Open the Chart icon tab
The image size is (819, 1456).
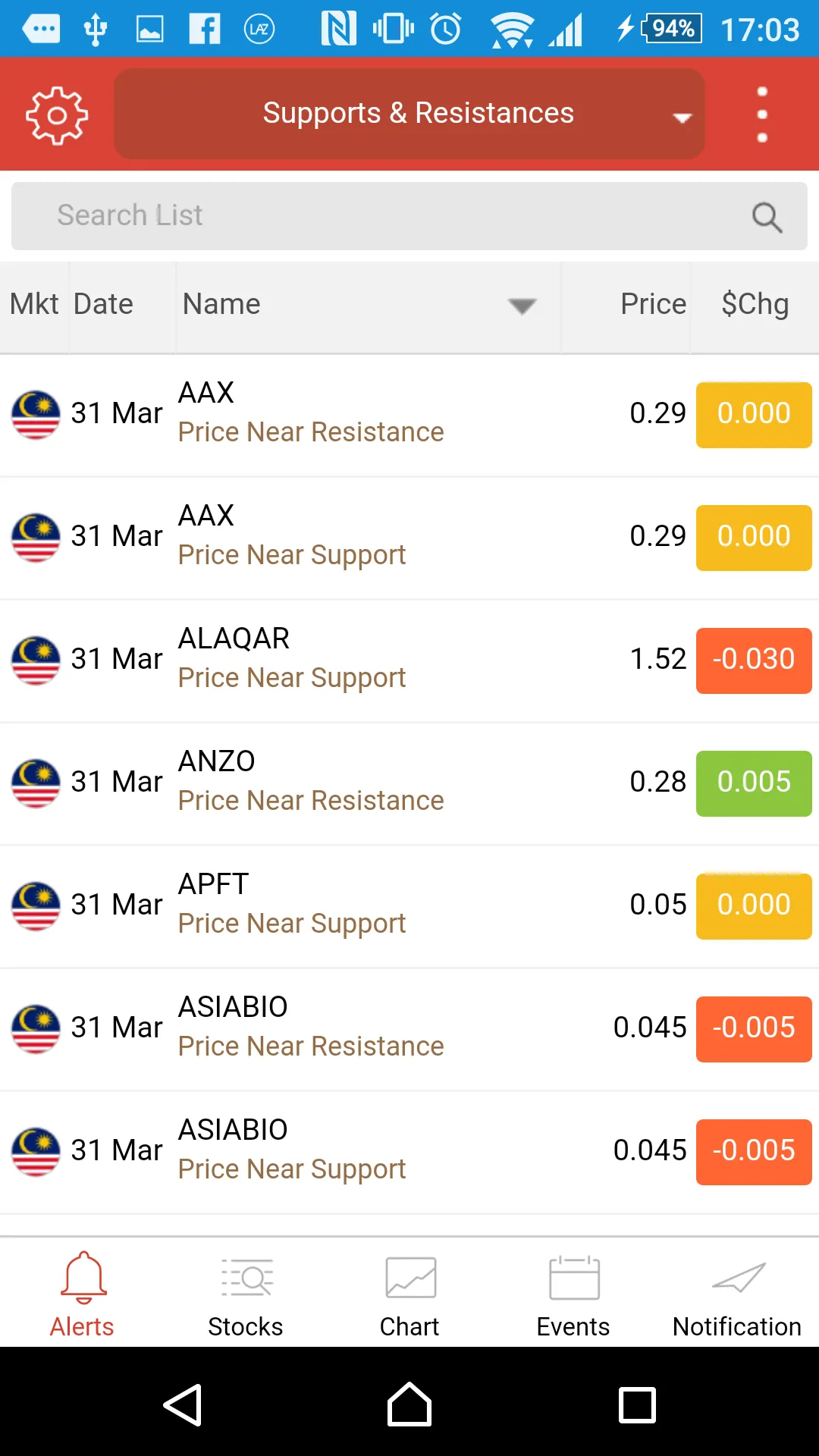[409, 1294]
